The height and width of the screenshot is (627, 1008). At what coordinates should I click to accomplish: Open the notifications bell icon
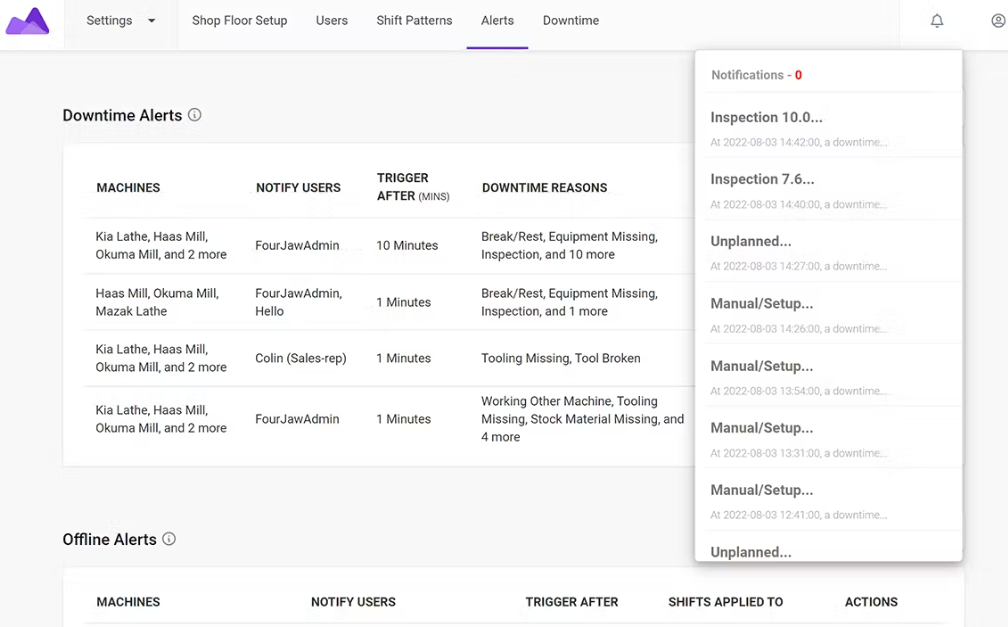937,21
